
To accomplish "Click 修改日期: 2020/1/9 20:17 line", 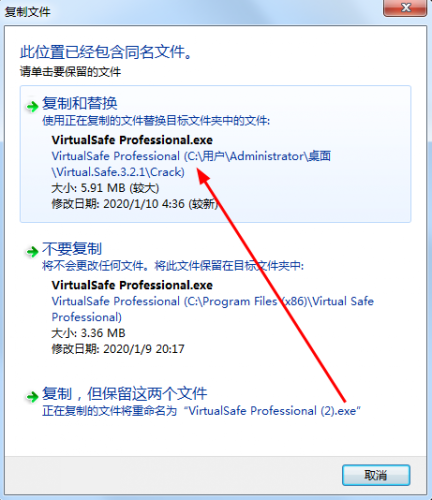I will [118, 349].
